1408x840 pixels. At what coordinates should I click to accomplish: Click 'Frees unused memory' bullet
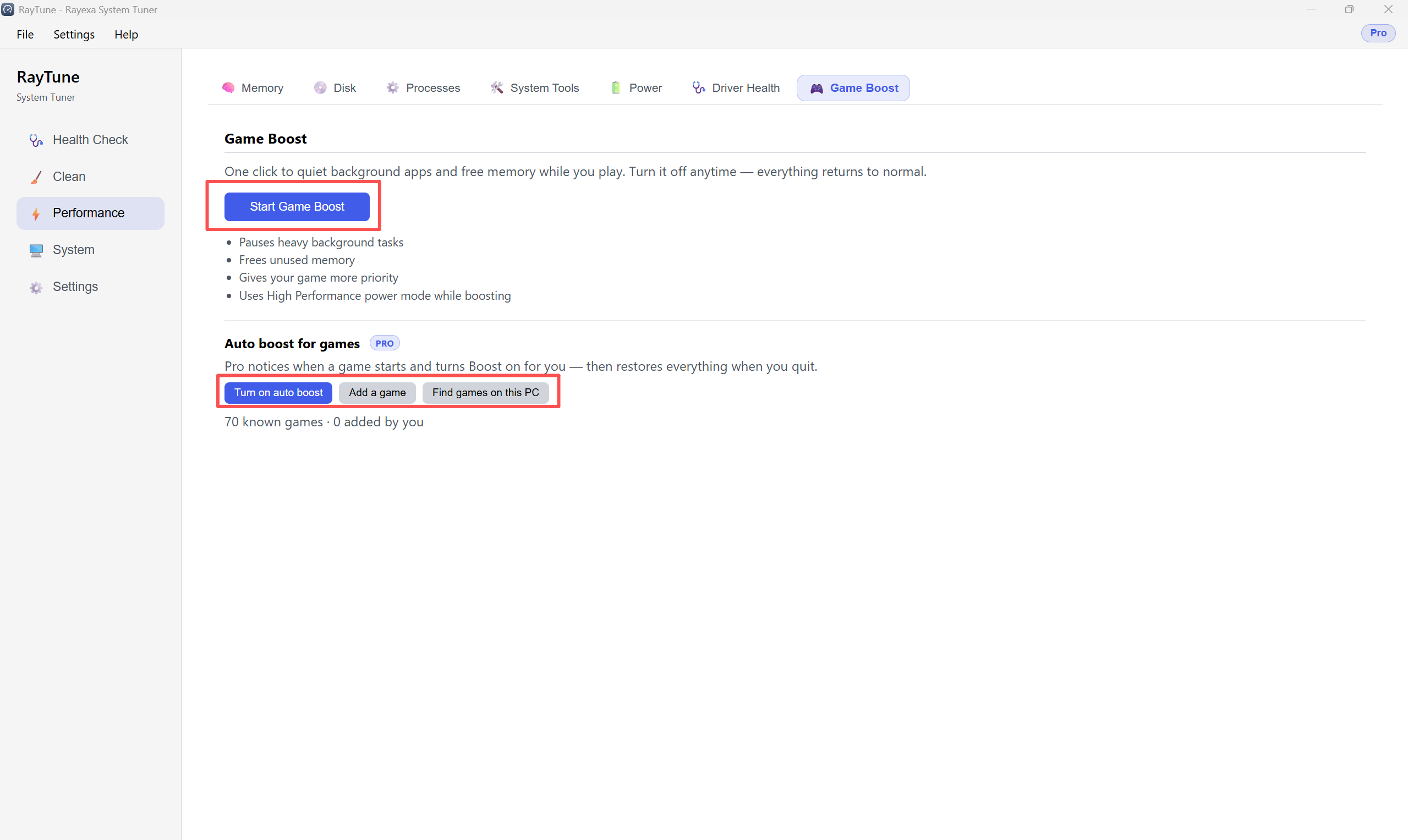pyautogui.click(x=297, y=260)
